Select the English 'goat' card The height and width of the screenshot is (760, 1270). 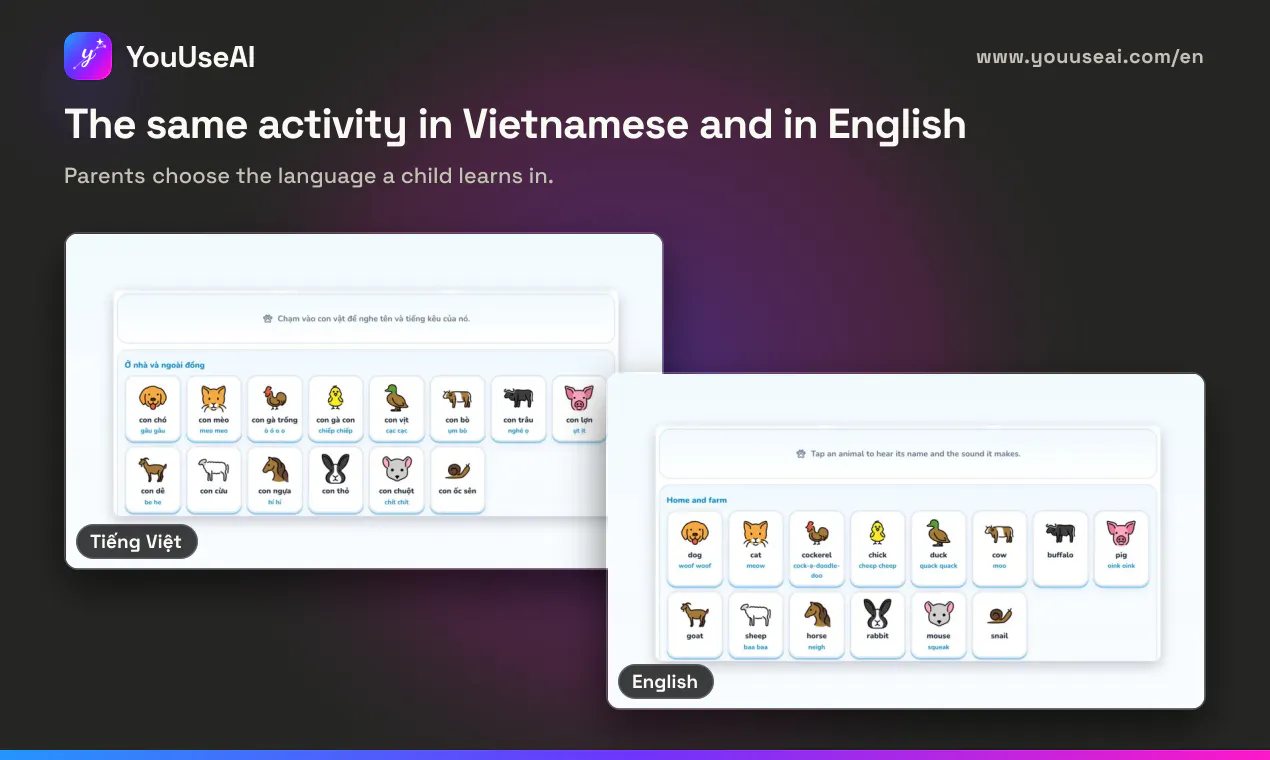point(695,625)
